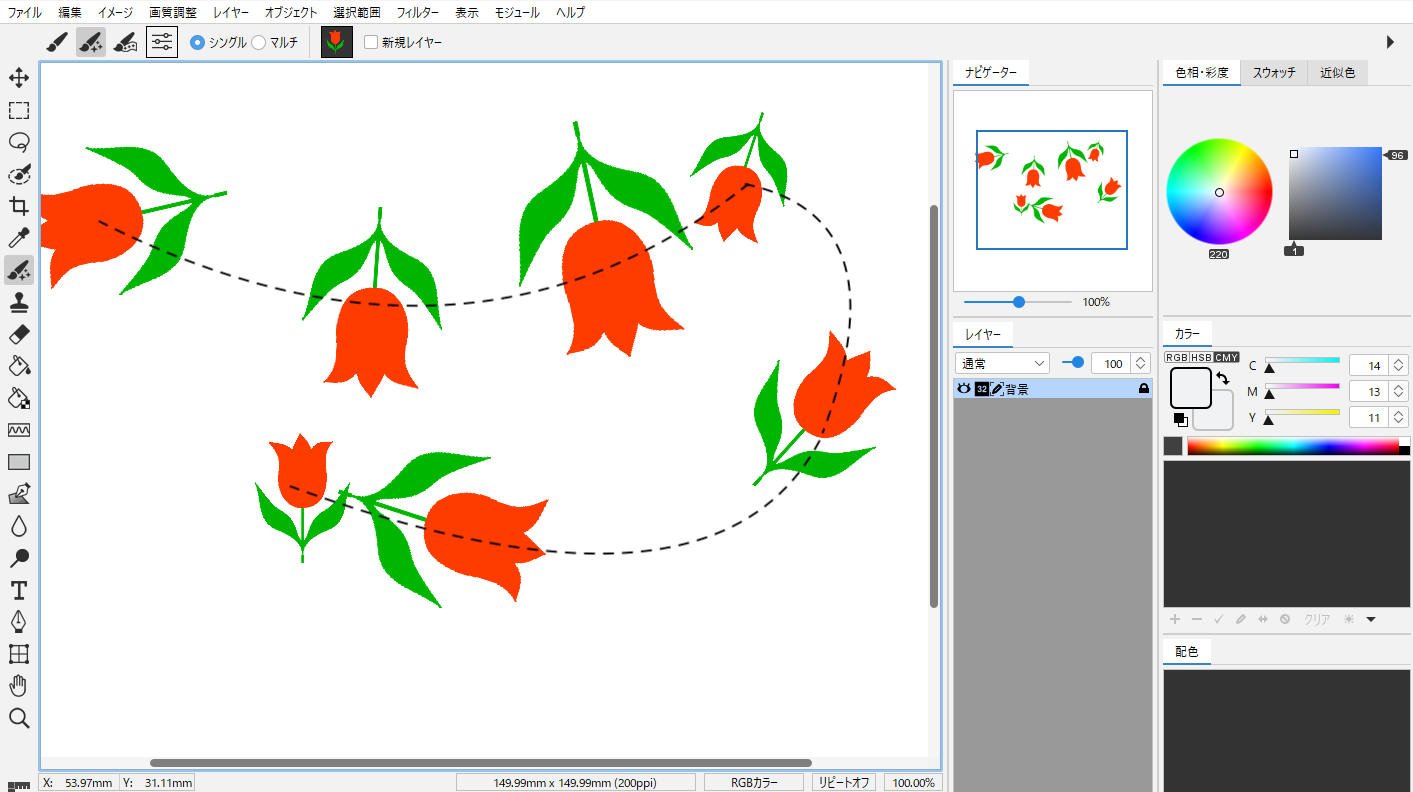Open the RGBカラー color mode selector
This screenshot has height=792, width=1413.
point(754,783)
